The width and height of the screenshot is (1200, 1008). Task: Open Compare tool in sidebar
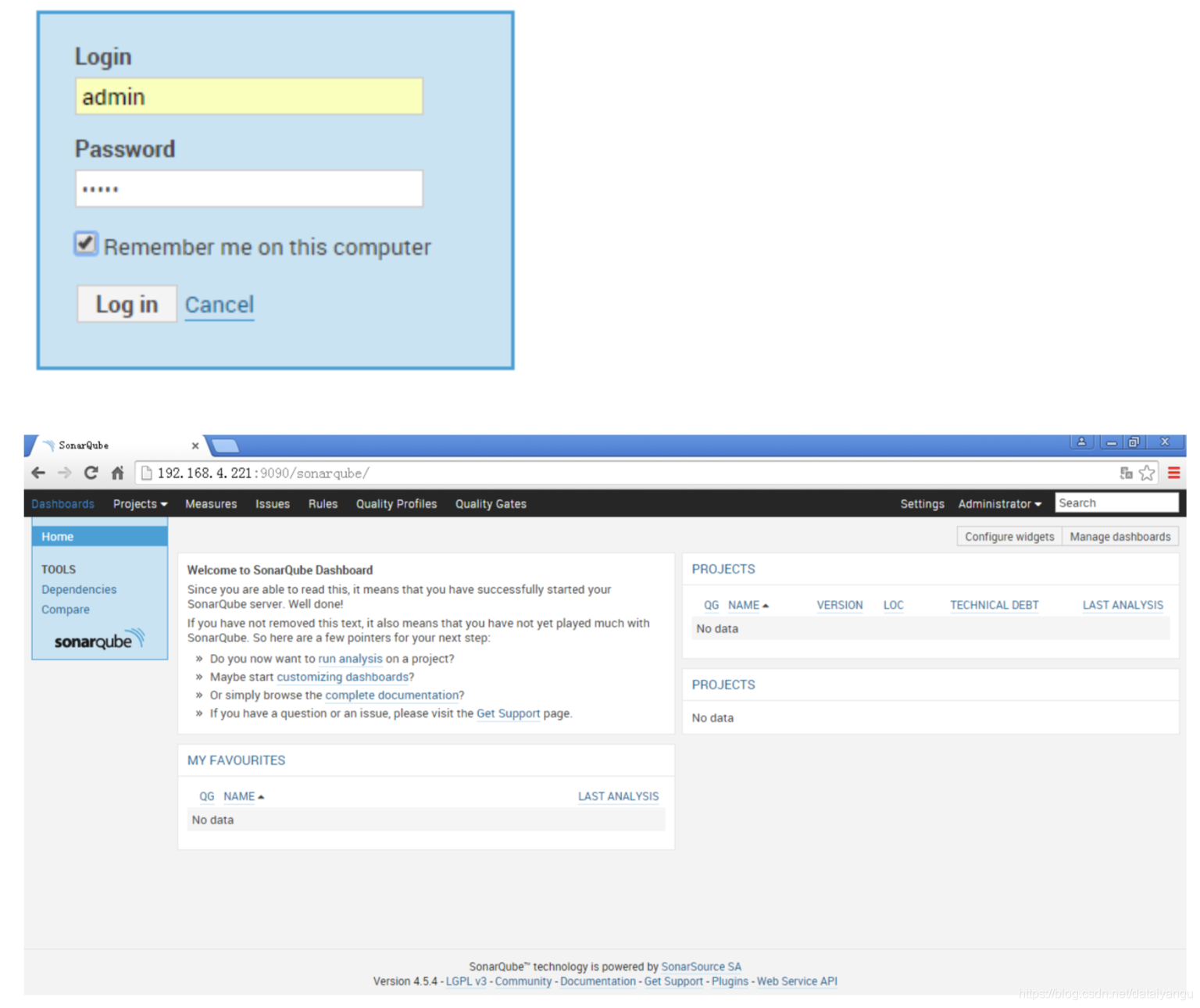[66, 609]
